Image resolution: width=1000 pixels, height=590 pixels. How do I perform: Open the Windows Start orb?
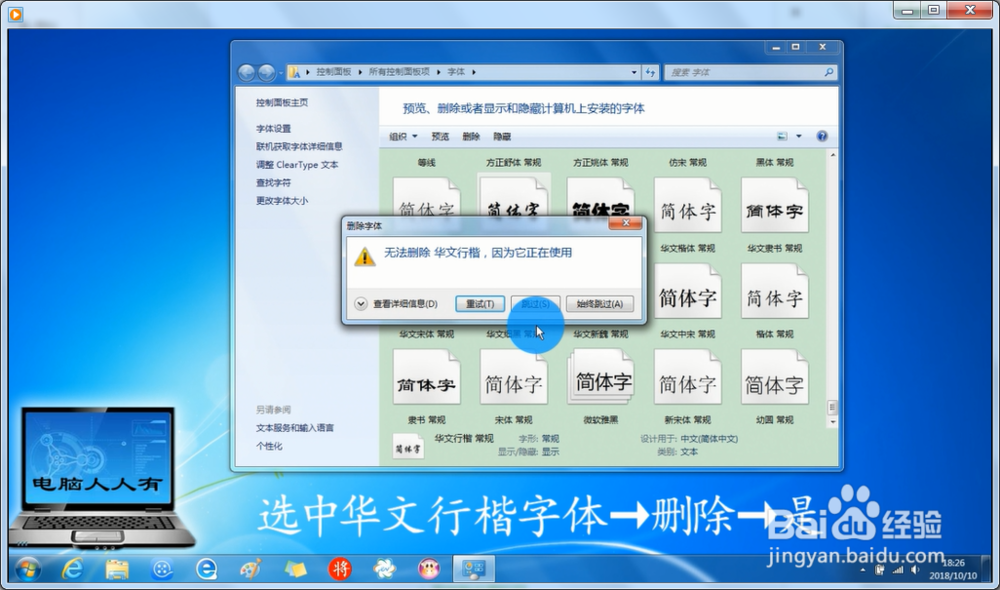[x=27, y=568]
